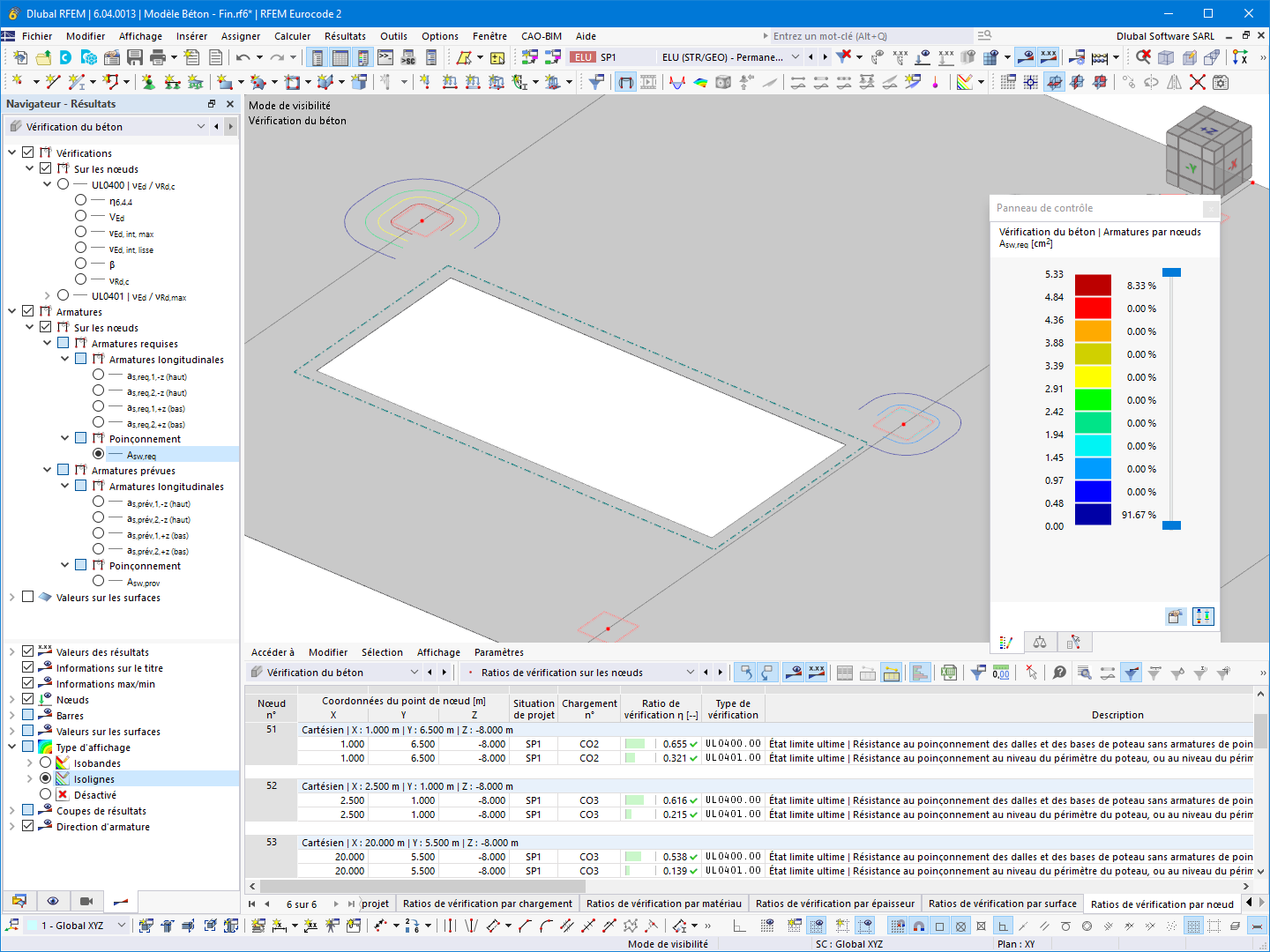Viewport: 1270px width, 952px height.
Task: Click the Accéder à button above the table
Action: coord(273,651)
